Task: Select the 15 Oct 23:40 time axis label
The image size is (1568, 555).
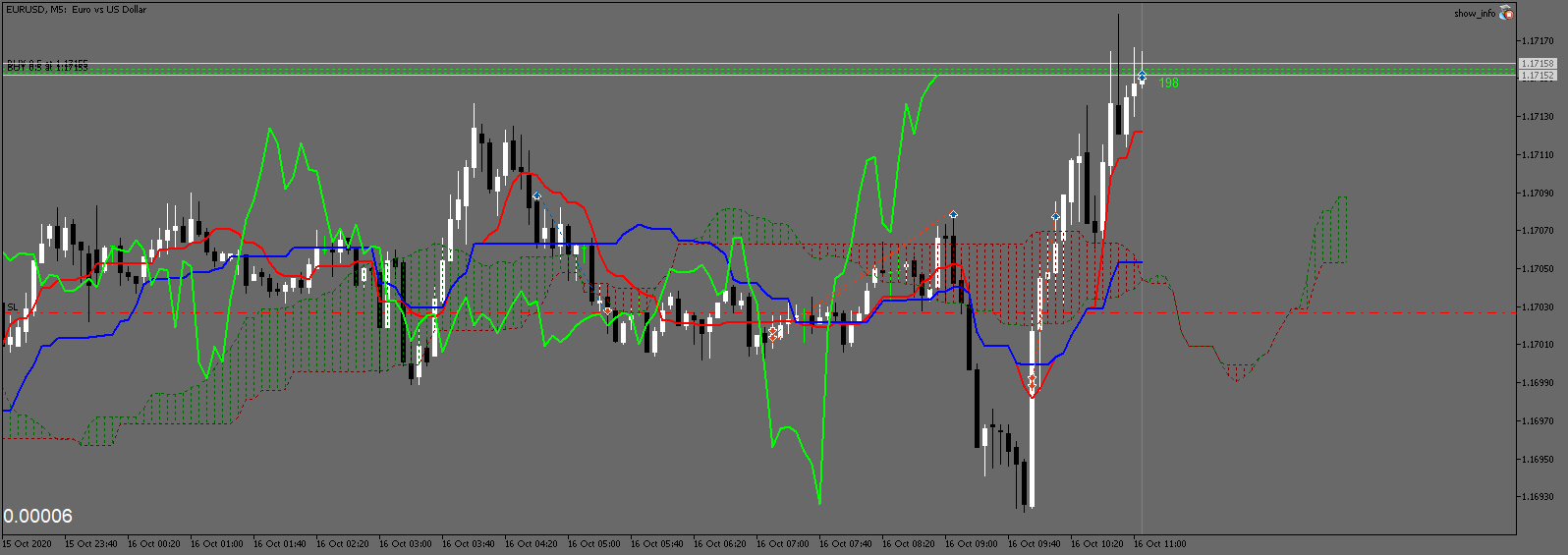Action: coord(91,544)
